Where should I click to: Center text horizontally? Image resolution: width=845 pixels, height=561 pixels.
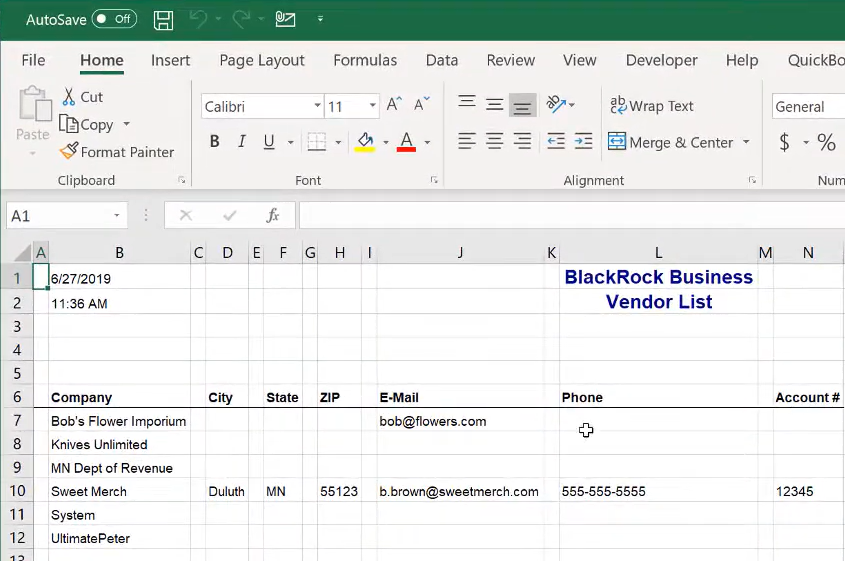pos(494,142)
